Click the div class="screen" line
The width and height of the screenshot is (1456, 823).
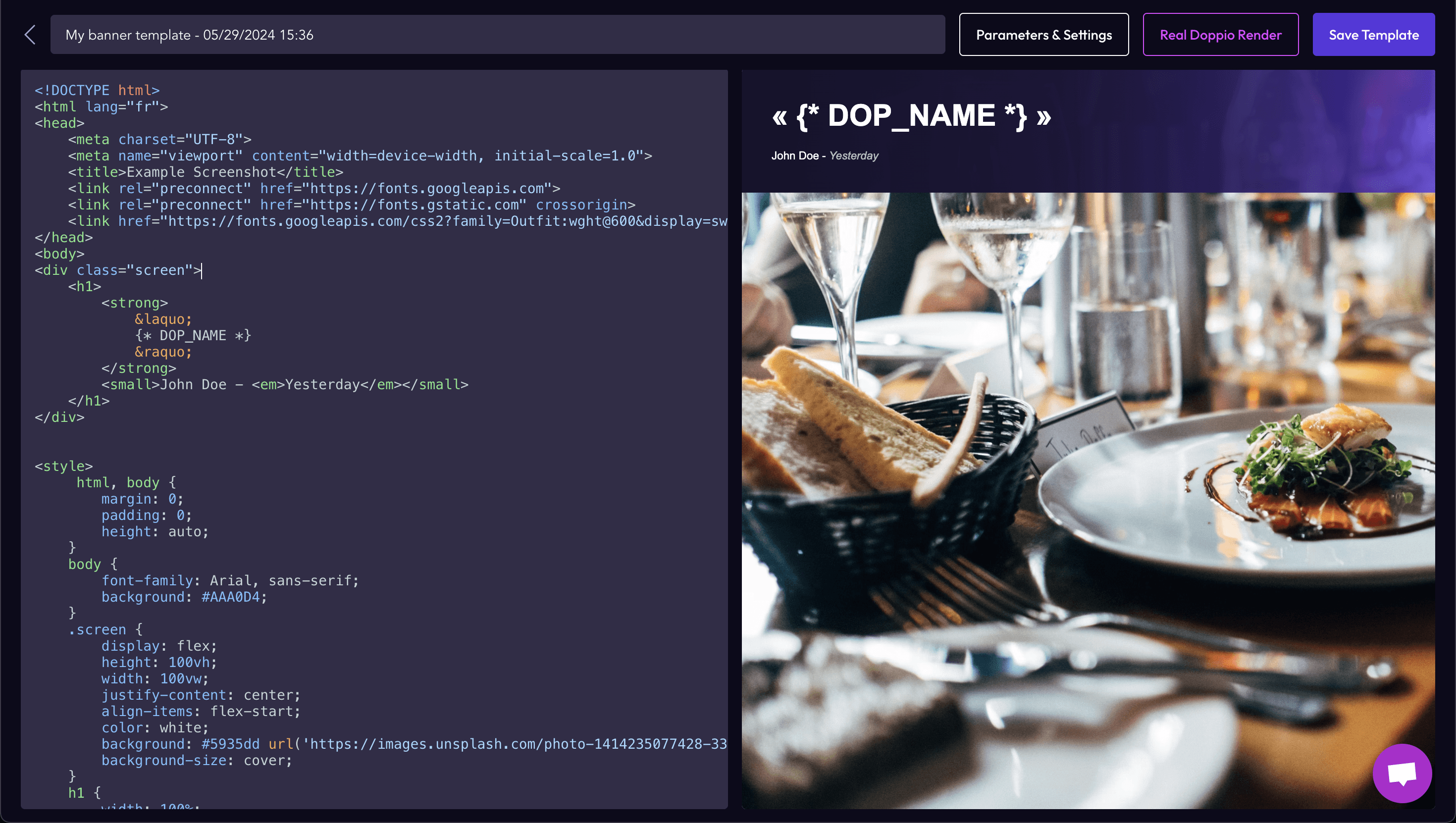(118, 271)
